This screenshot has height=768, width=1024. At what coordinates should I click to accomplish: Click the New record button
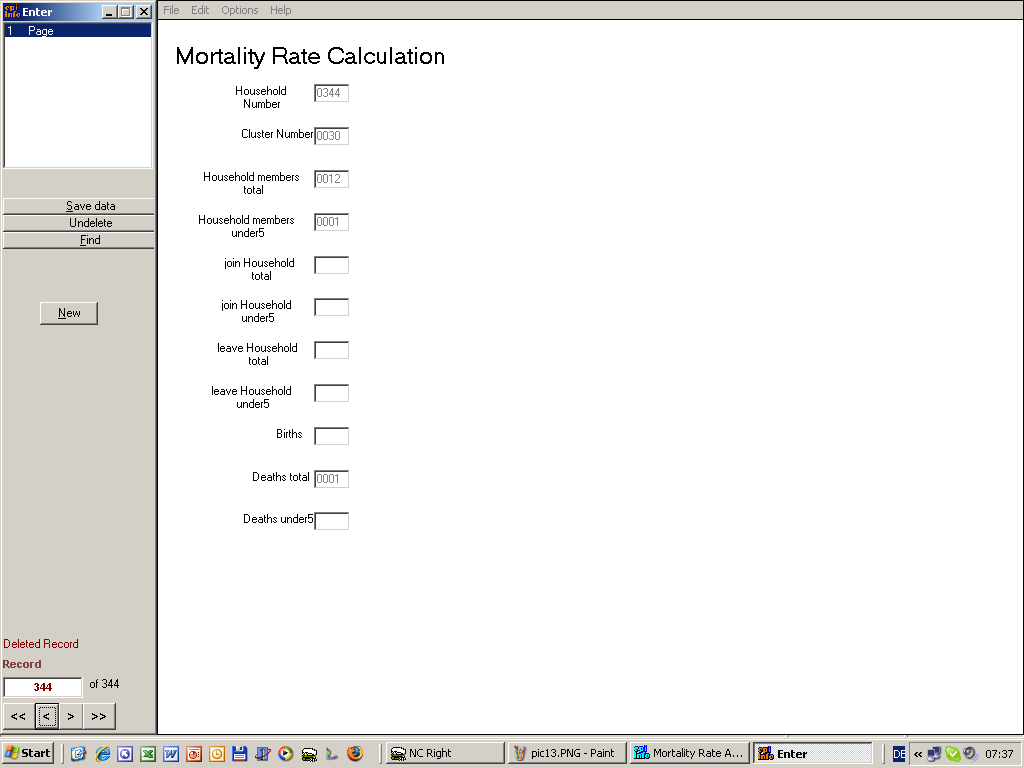point(69,313)
